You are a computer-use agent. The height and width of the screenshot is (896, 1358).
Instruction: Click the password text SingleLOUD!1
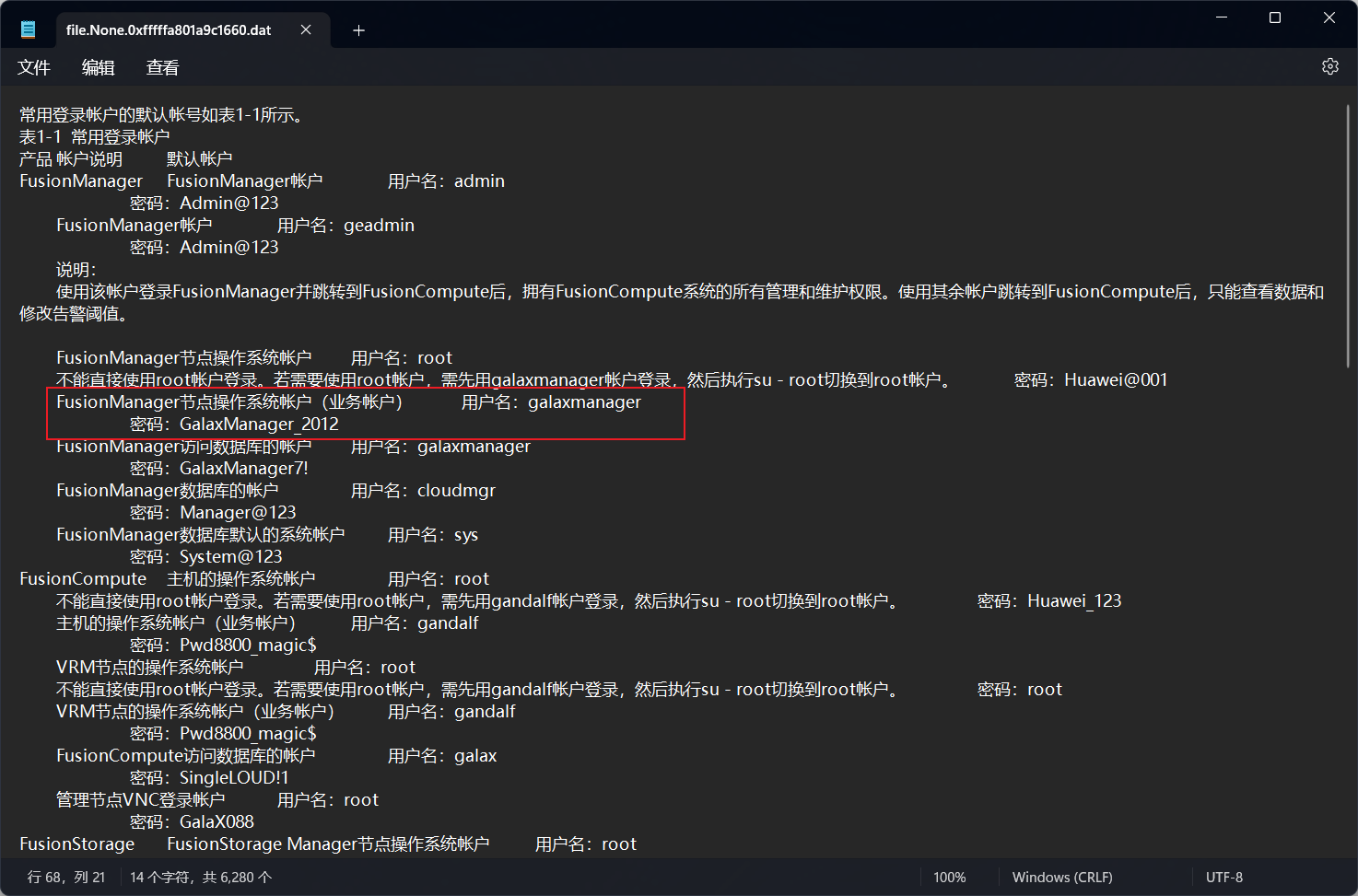point(234,778)
